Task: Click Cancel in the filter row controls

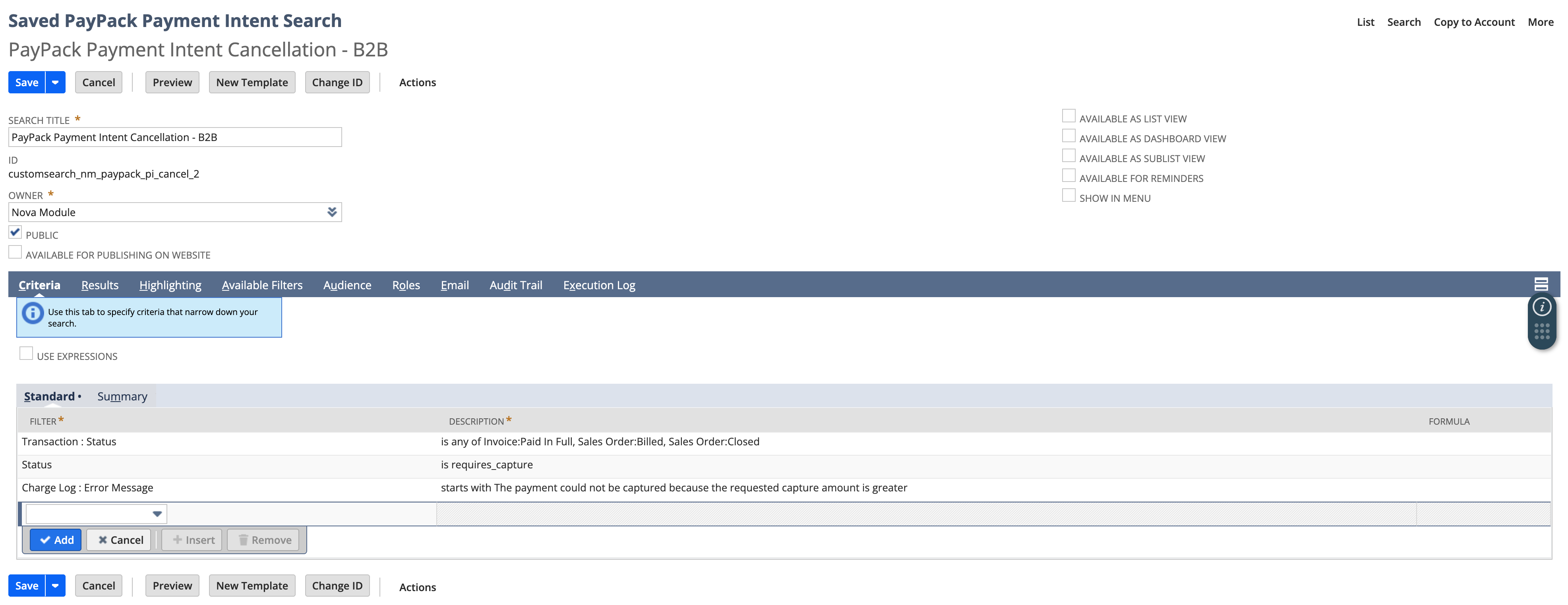Action: pyautogui.click(x=119, y=541)
